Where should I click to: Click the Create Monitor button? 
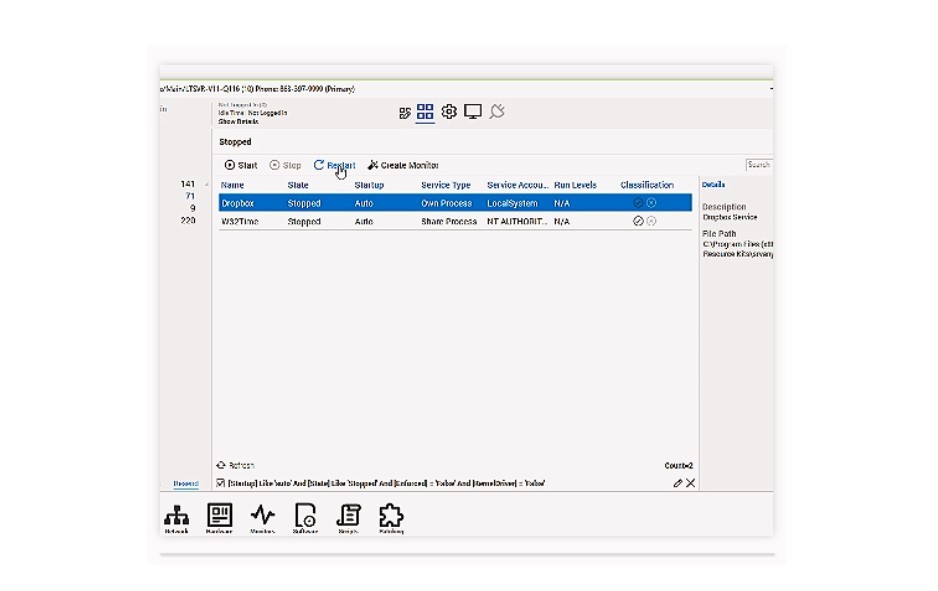403,165
